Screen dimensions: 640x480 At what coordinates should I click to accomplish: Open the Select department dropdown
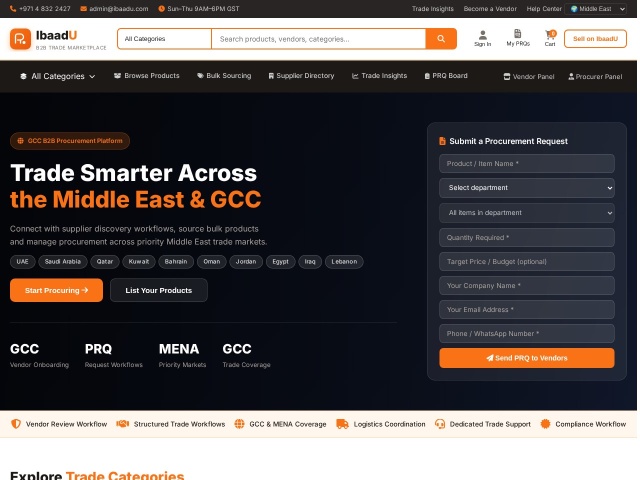tap(527, 188)
